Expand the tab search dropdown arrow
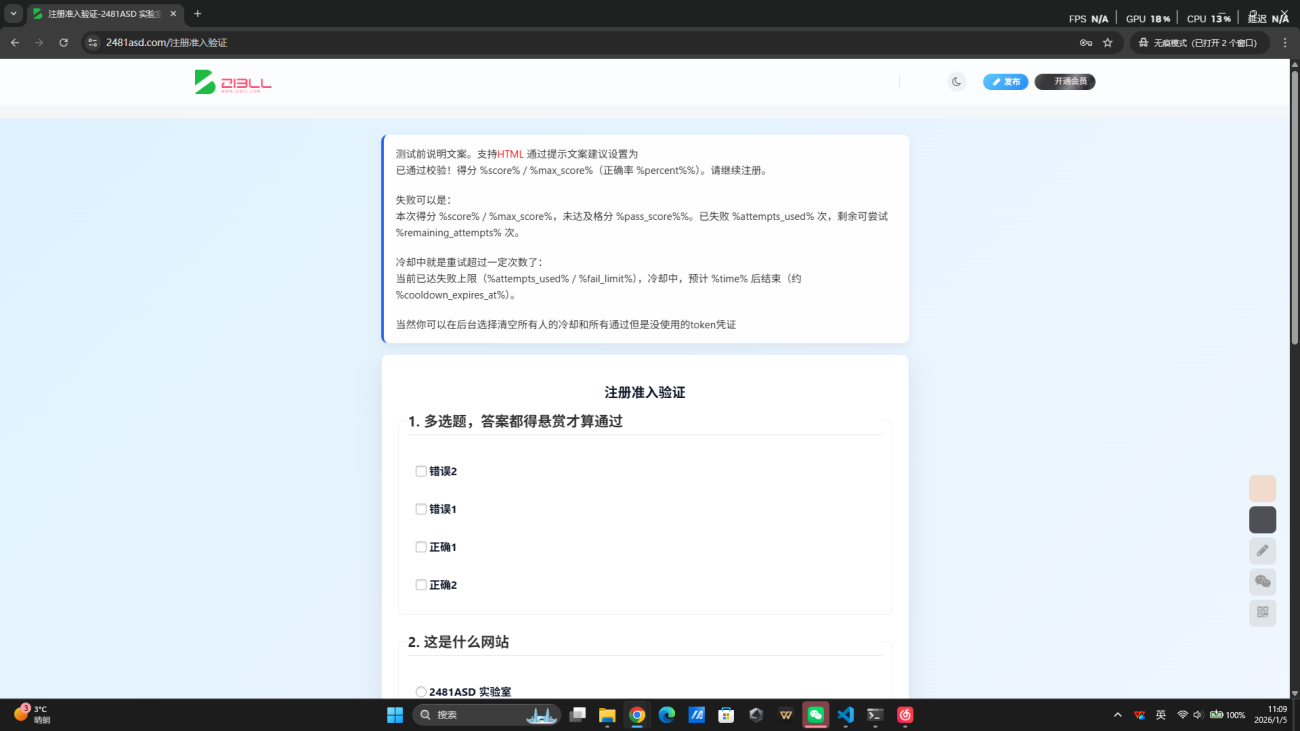This screenshot has height=731, width=1300. tap(14, 14)
